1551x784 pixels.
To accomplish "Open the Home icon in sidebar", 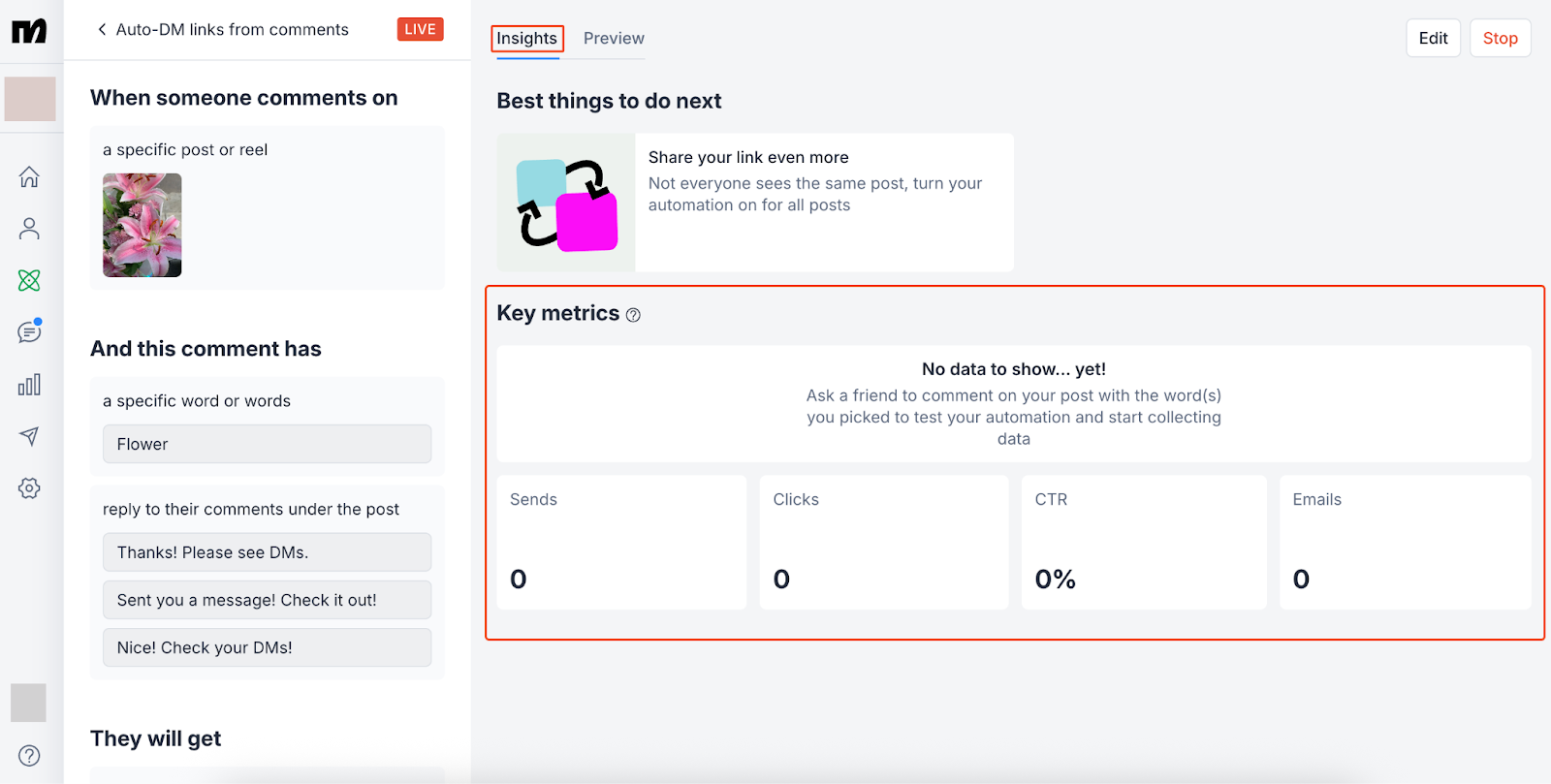I will point(29,177).
